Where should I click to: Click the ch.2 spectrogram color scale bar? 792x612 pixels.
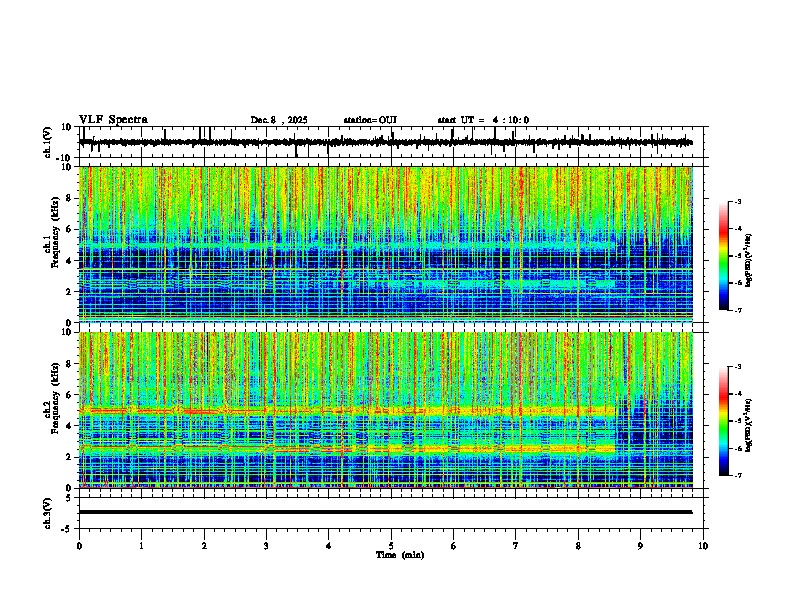pyautogui.click(x=723, y=421)
